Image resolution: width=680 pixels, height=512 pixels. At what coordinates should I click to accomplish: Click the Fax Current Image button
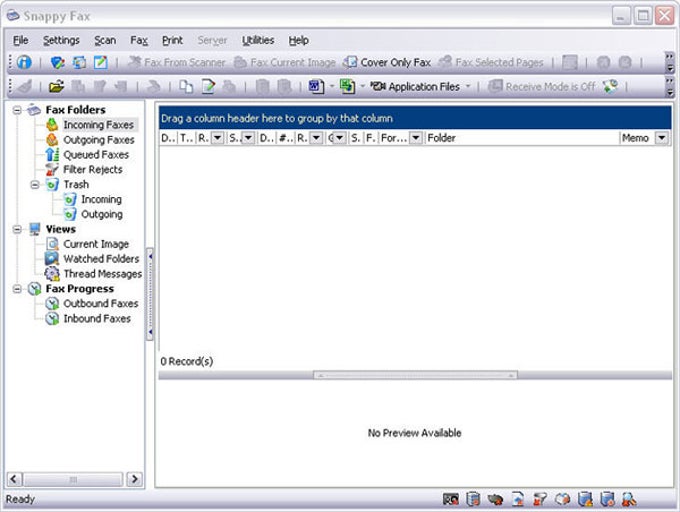tap(285, 62)
